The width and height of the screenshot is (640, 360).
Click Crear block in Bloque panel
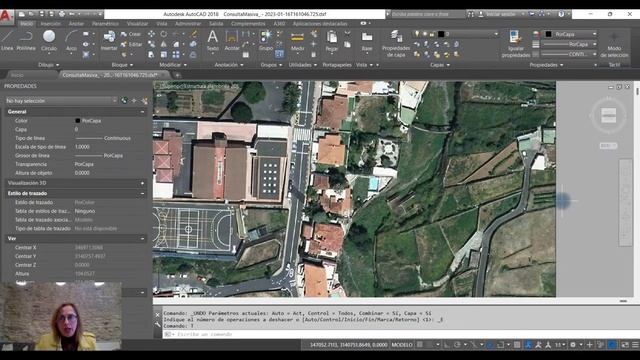point(131,34)
